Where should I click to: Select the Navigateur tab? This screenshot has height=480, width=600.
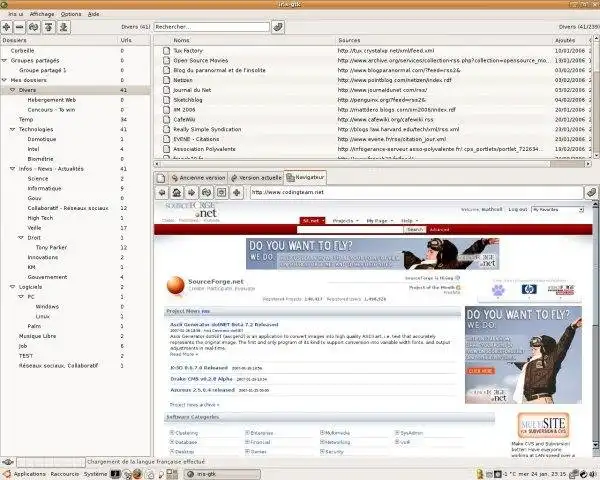click(x=305, y=177)
